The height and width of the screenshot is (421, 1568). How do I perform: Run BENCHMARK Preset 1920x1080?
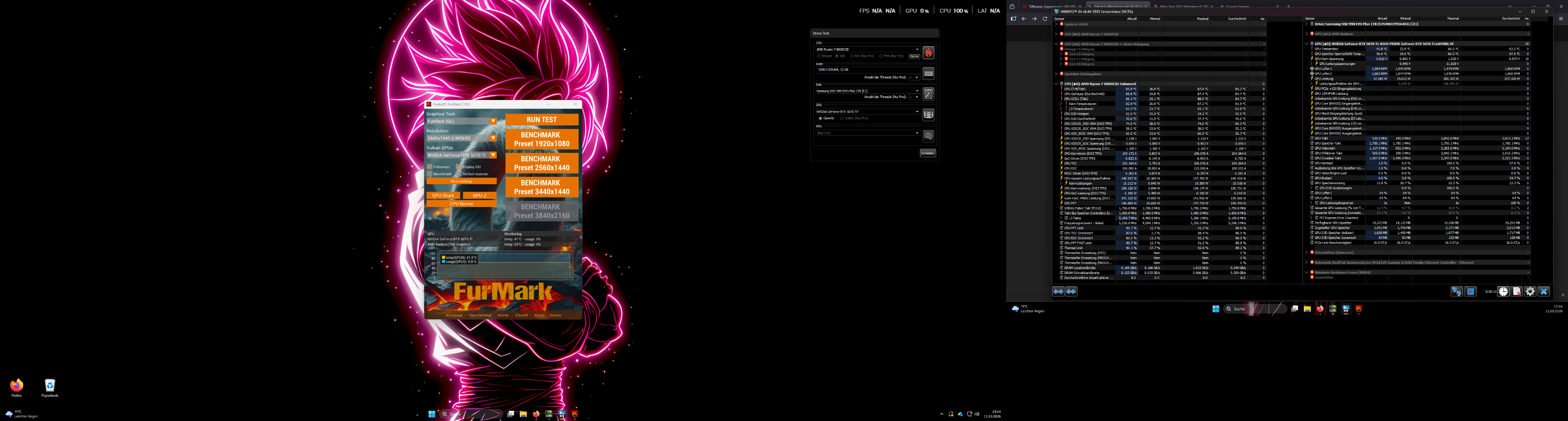(x=542, y=139)
